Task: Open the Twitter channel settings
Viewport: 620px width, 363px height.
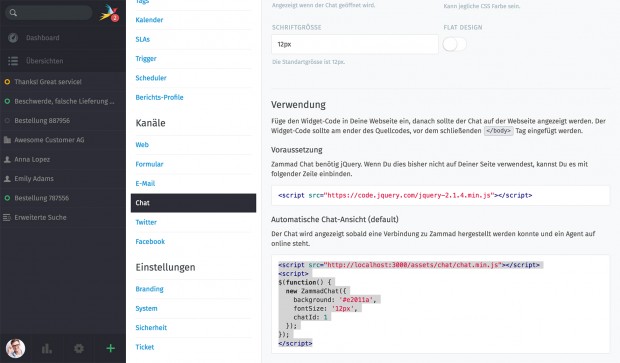Action: [146, 222]
